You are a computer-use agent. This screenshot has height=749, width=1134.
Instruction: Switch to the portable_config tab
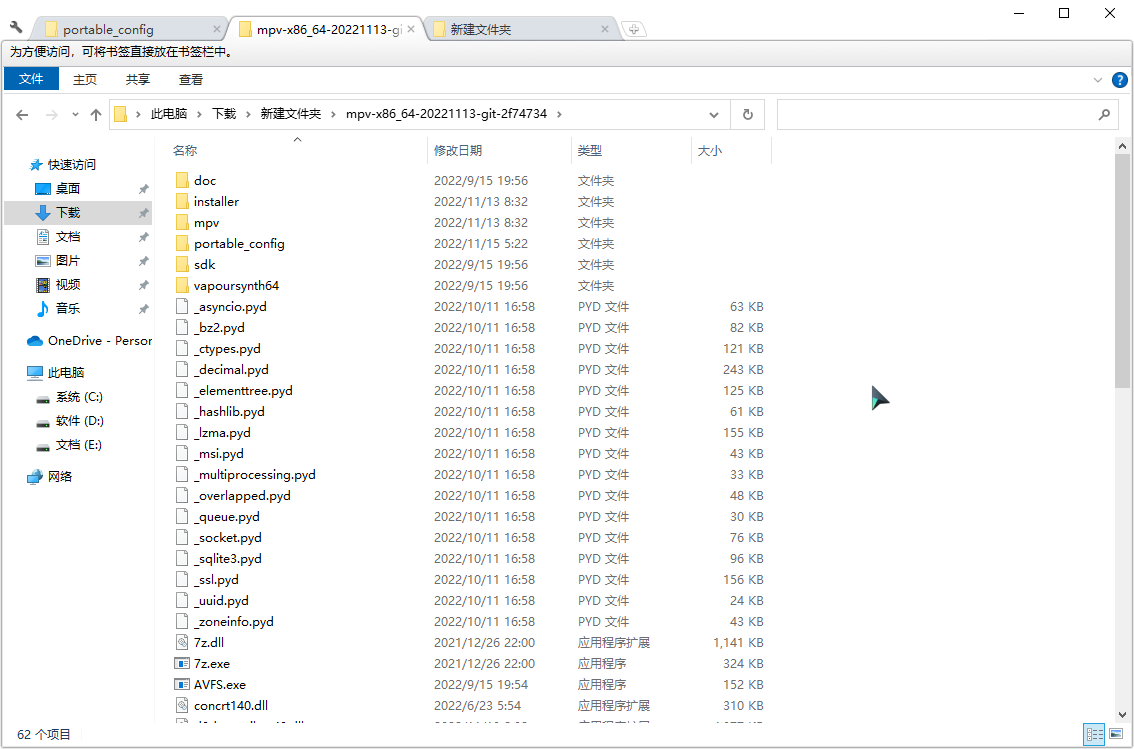[x=130, y=29]
